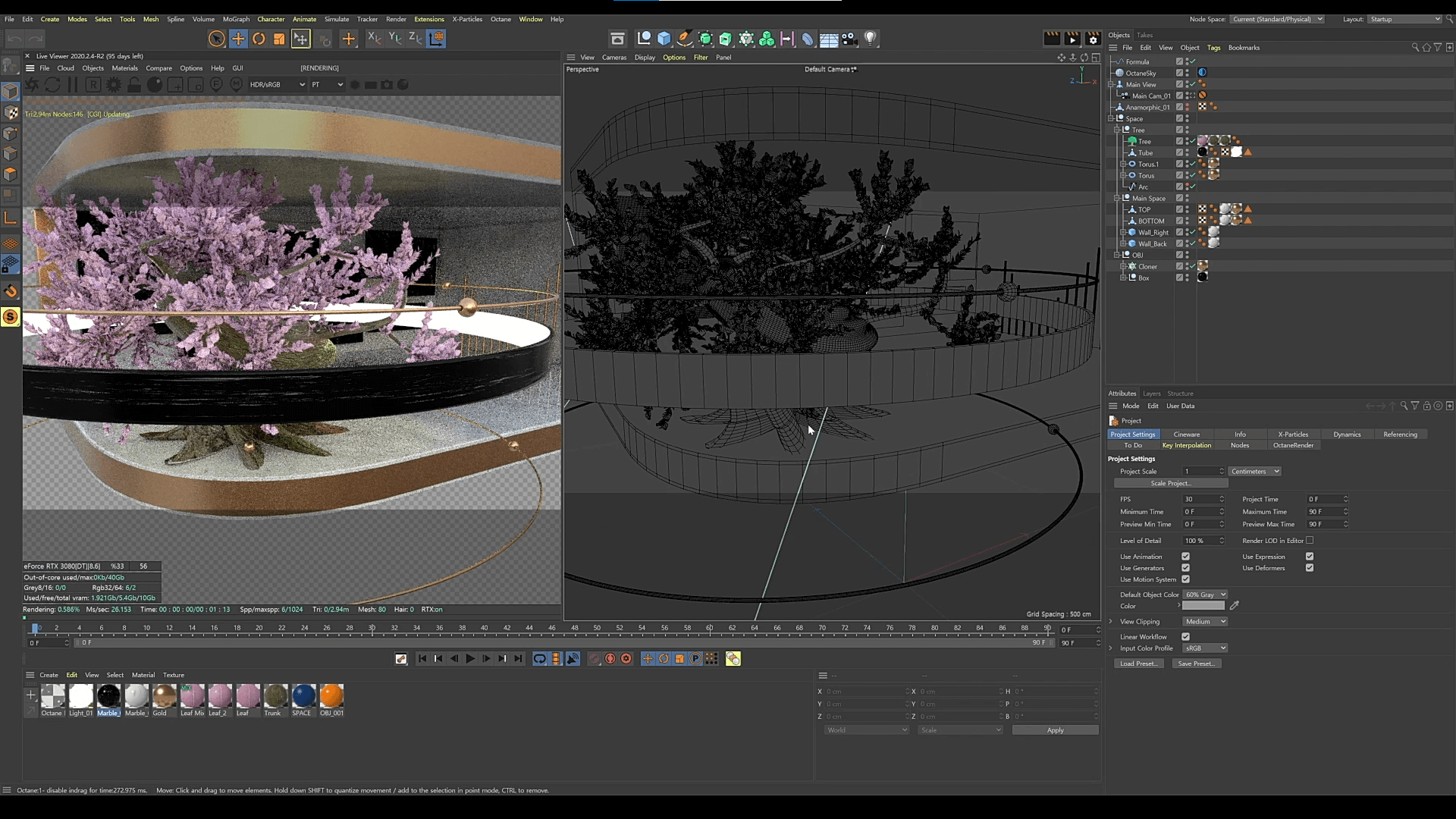The width and height of the screenshot is (1456, 819).
Task: Toggle the Z axis lock icon
Action: (x=415, y=38)
